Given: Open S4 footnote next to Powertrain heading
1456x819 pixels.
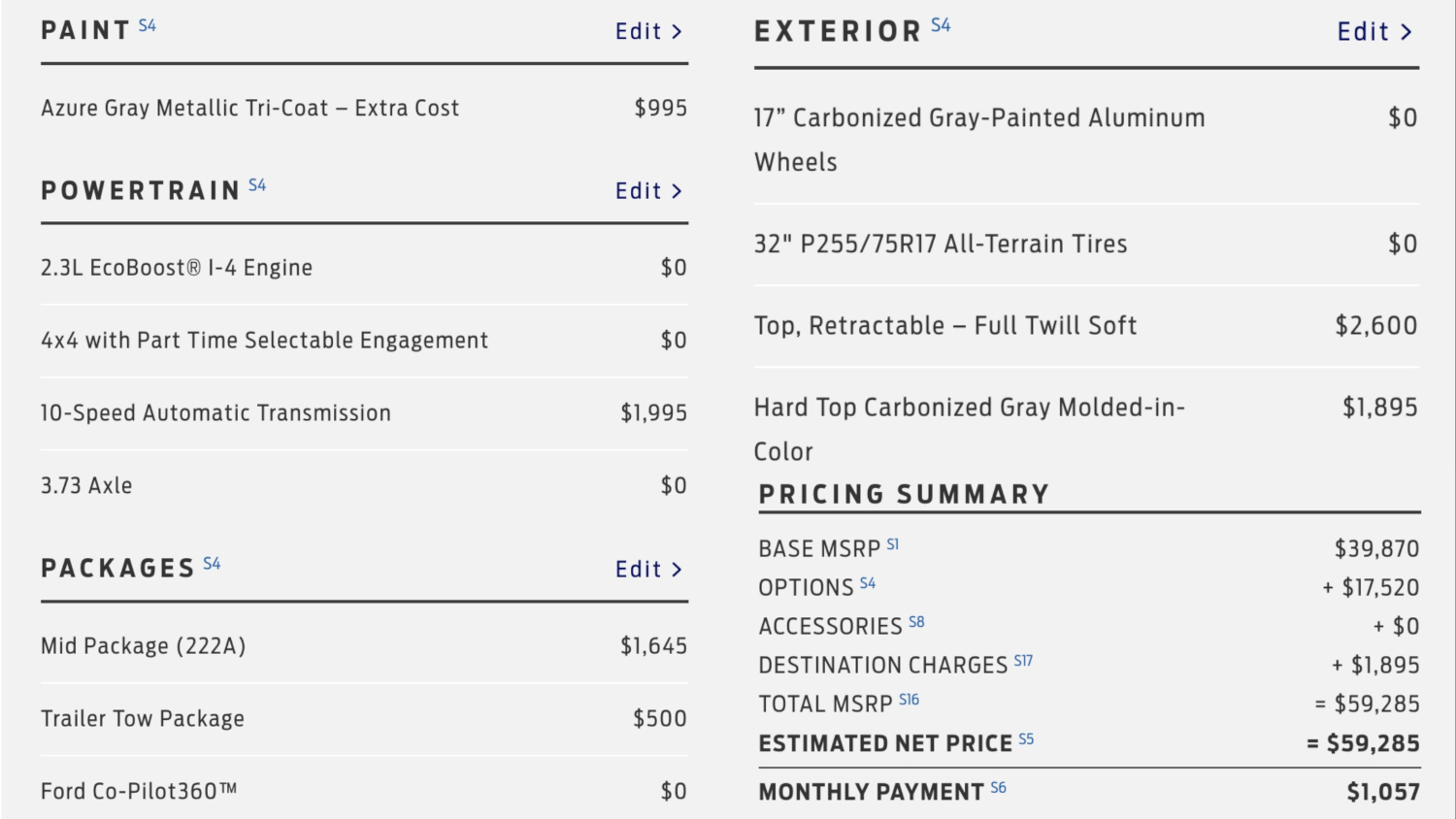Looking at the screenshot, I should tap(257, 184).
